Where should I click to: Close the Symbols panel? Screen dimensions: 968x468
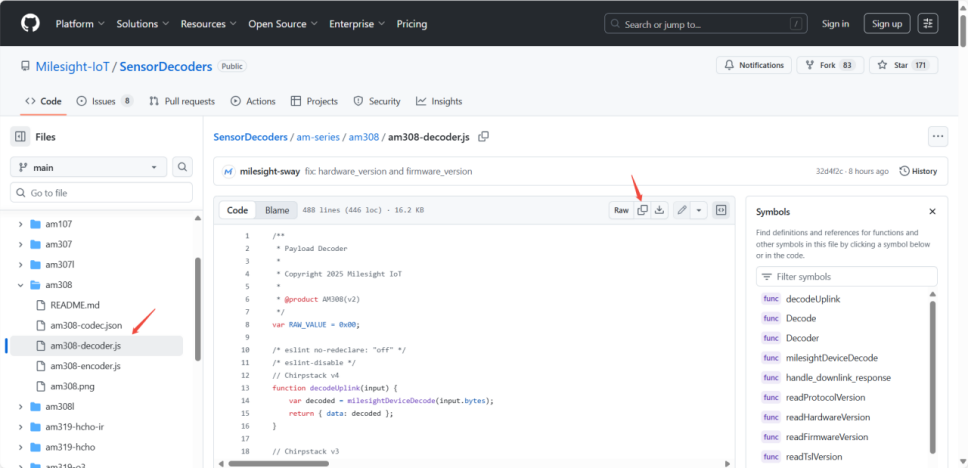(932, 211)
